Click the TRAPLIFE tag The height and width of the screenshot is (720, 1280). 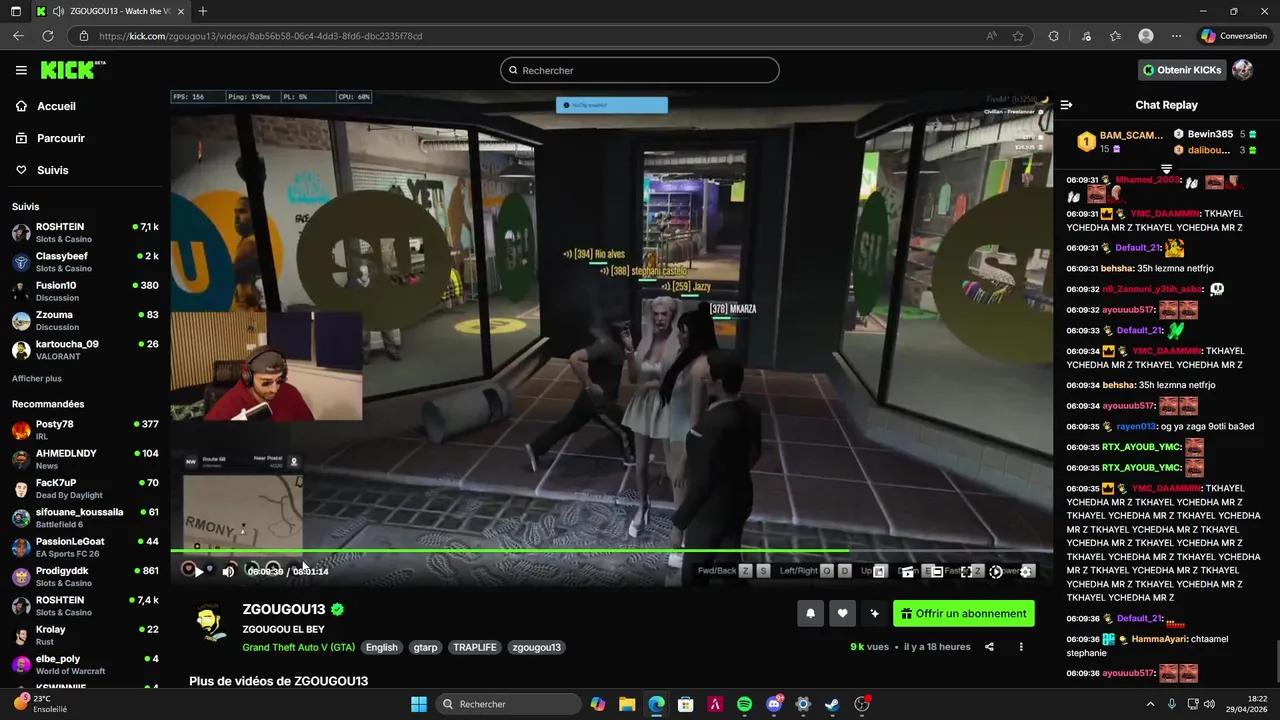pos(475,647)
